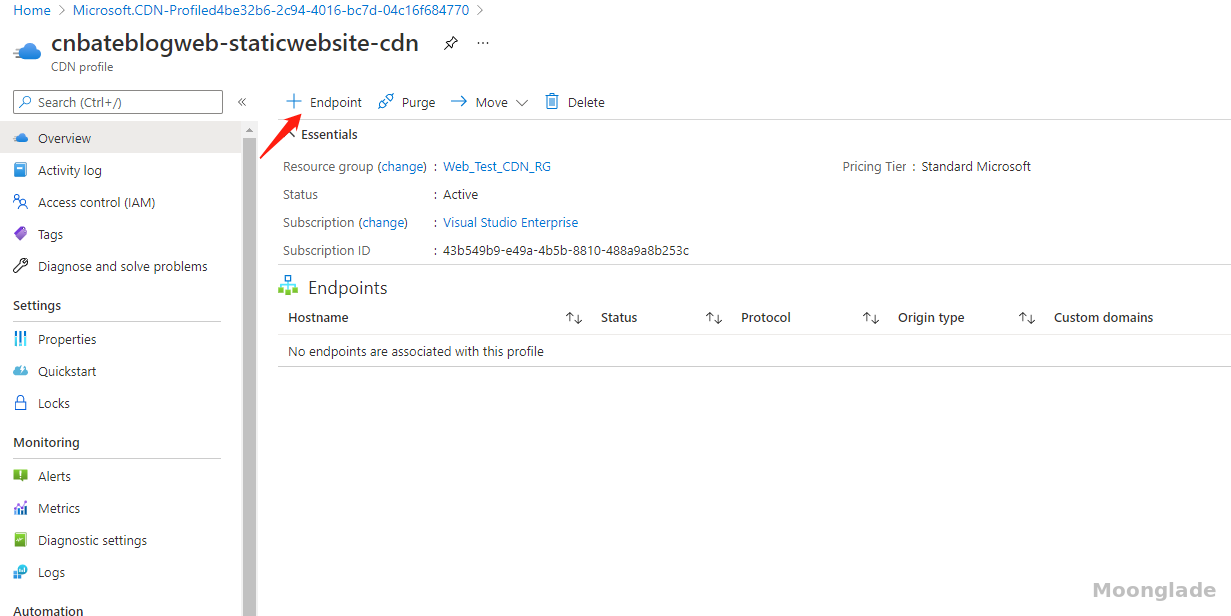Sort endpoints by Protocol arrows
The height and width of the screenshot is (616, 1231).
pyautogui.click(x=871, y=318)
